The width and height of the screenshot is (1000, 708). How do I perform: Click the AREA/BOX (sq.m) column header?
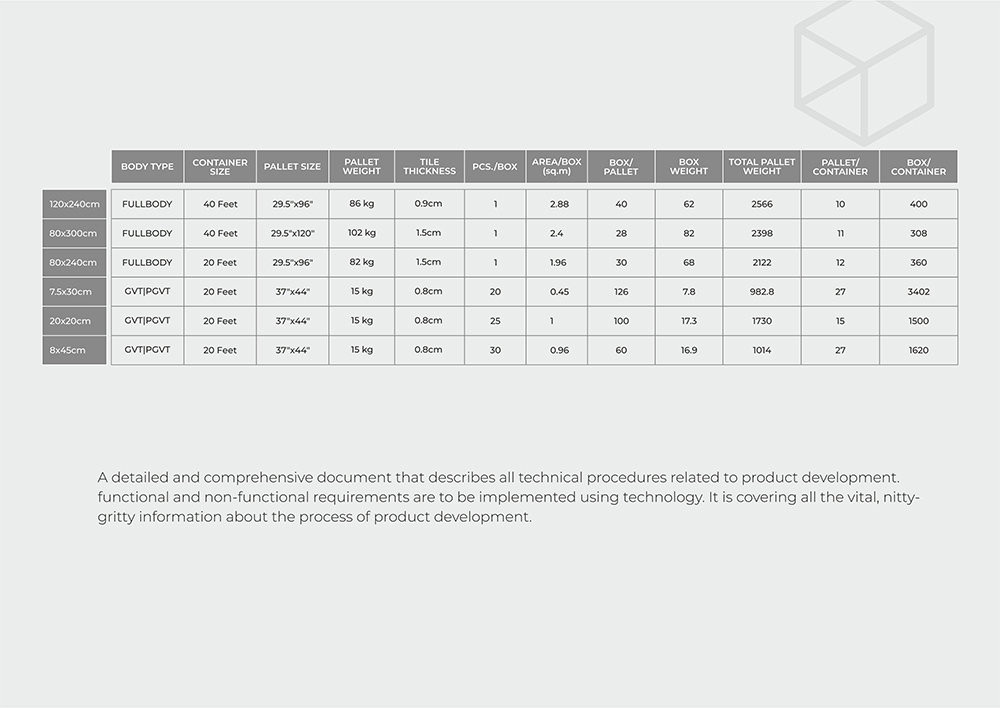pos(557,167)
